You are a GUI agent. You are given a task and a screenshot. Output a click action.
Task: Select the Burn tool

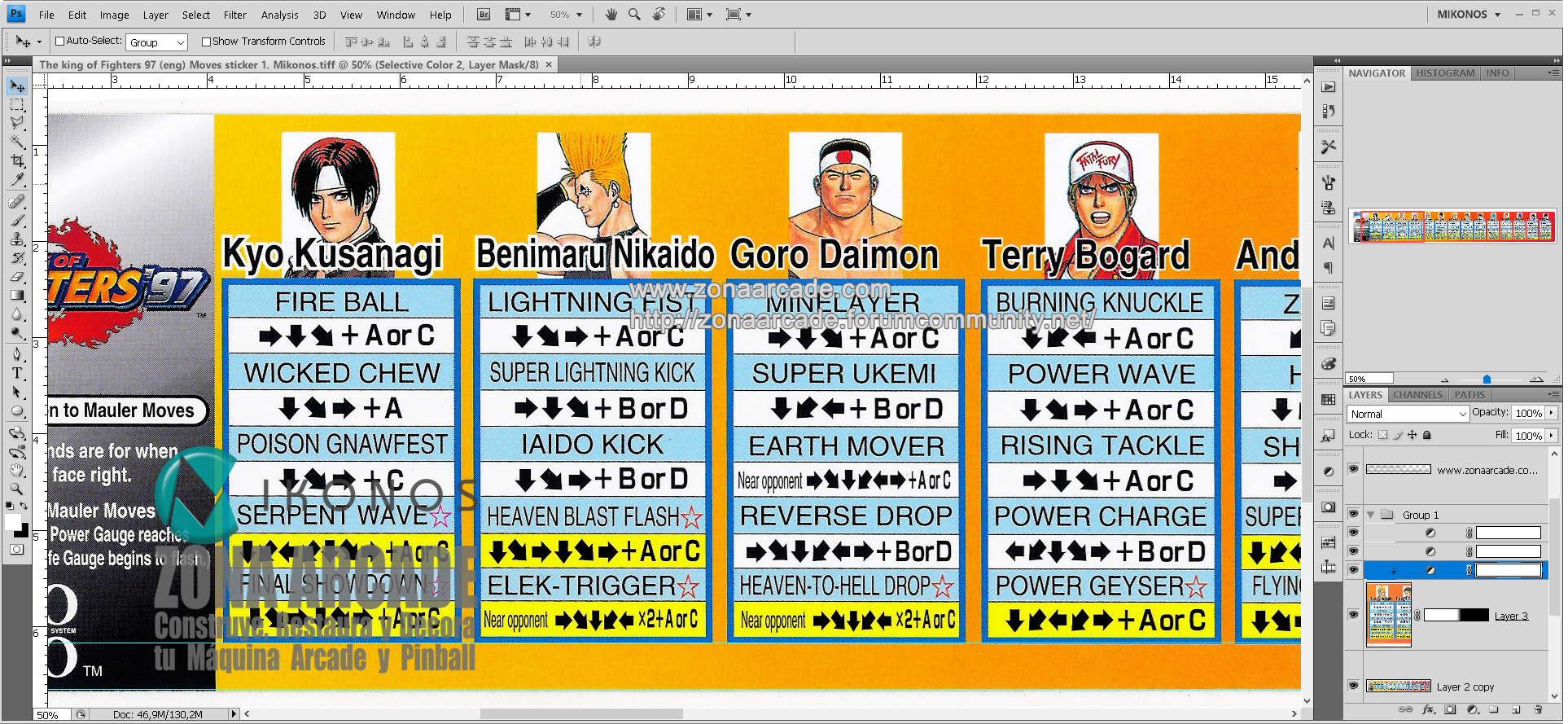[x=17, y=332]
